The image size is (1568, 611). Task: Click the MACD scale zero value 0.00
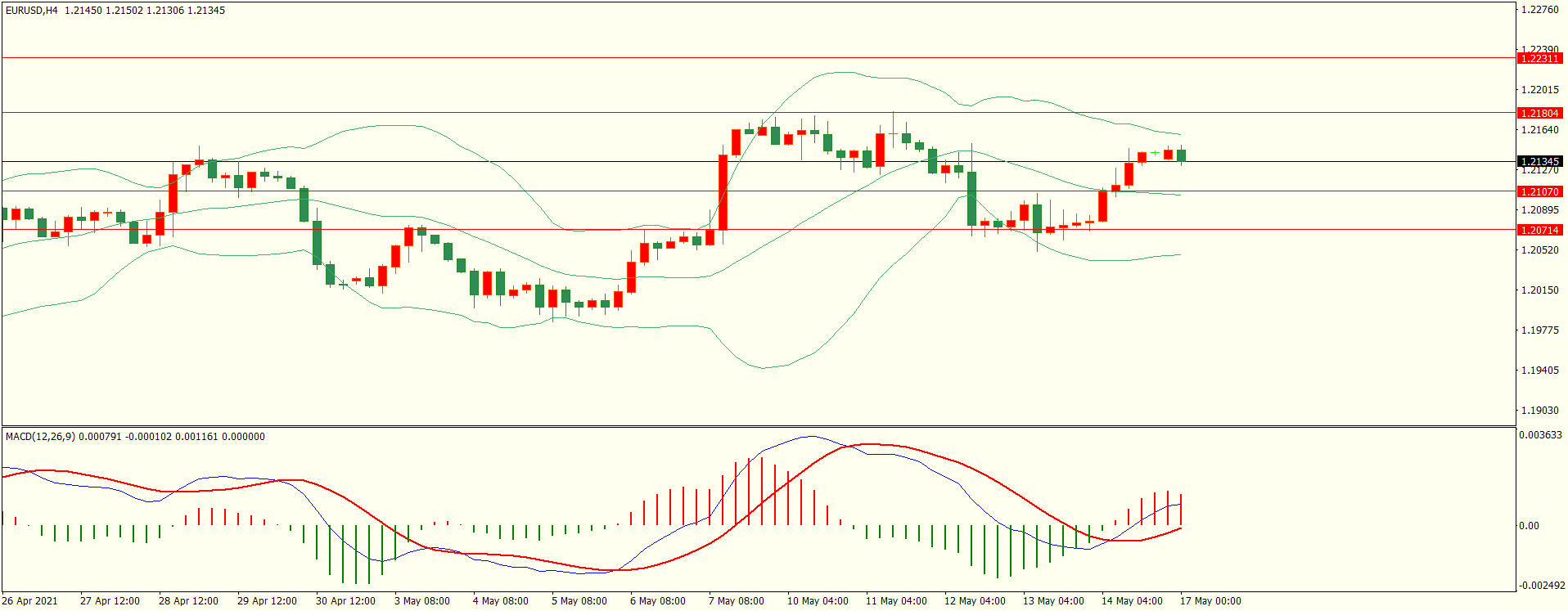[1529, 526]
